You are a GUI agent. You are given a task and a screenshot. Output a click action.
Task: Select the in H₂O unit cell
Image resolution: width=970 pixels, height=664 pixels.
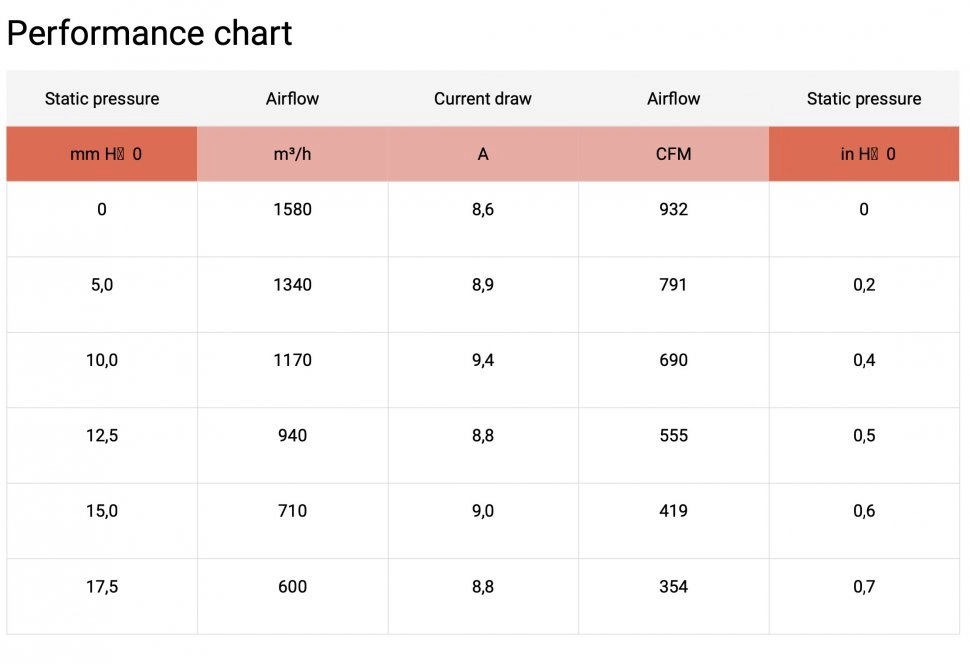click(x=864, y=155)
